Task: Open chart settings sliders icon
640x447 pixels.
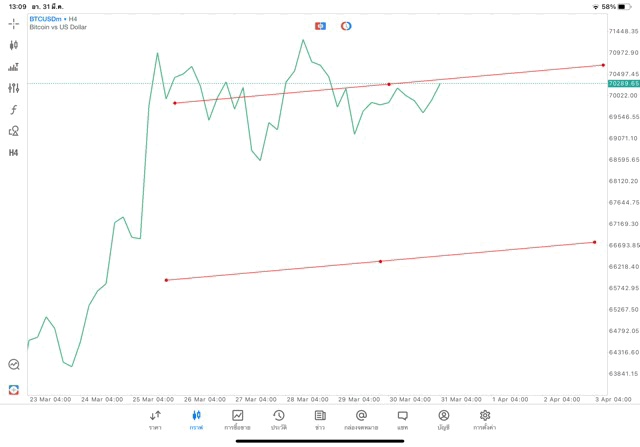Action: (x=14, y=88)
